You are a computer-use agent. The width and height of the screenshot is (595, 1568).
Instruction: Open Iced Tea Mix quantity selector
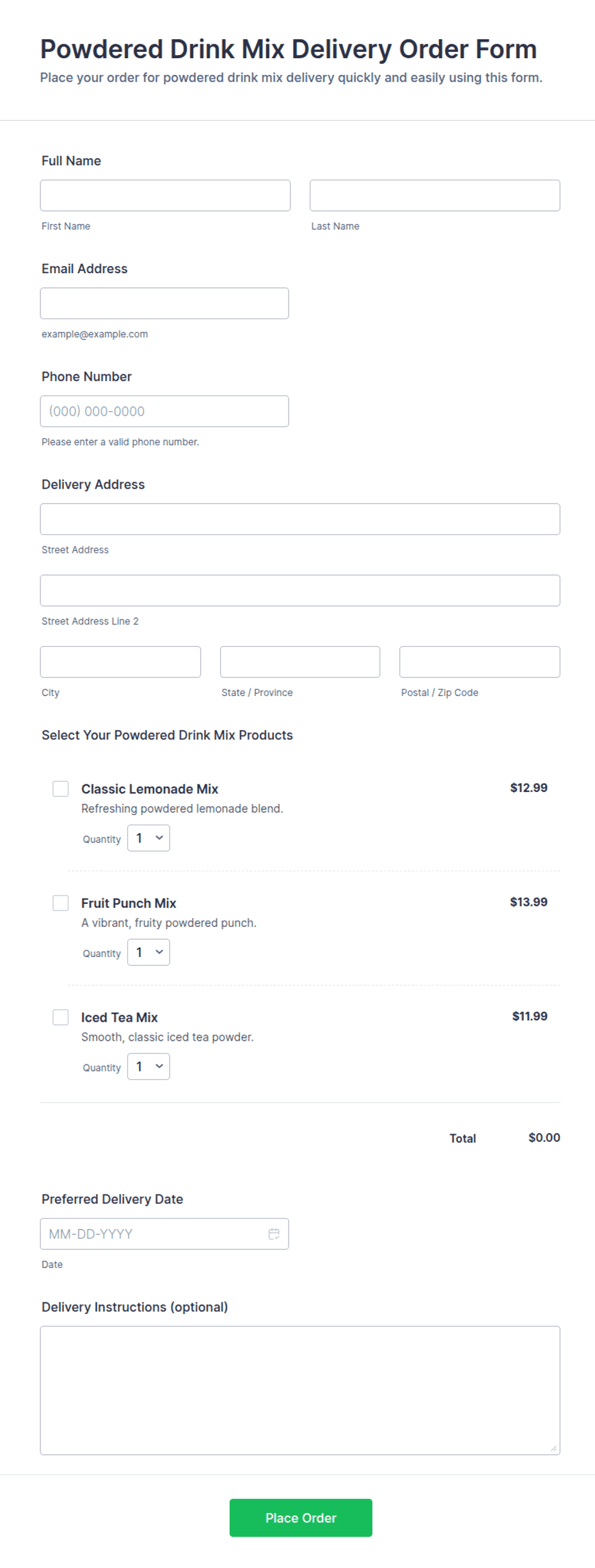pos(148,1066)
